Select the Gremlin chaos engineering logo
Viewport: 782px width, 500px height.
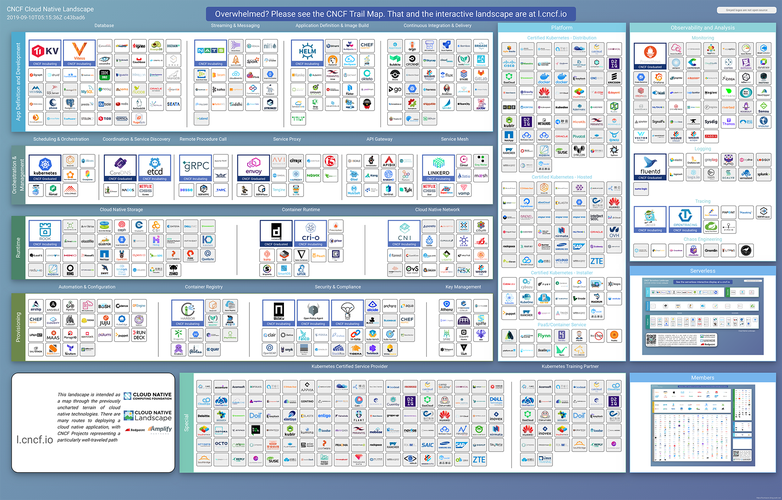click(x=711, y=250)
